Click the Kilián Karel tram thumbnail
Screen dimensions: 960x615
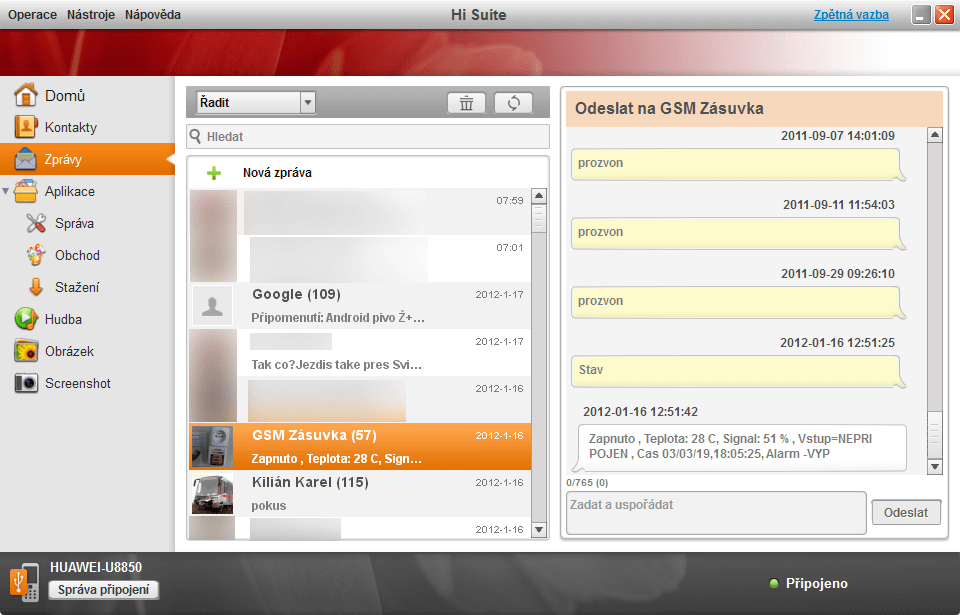tap(212, 494)
